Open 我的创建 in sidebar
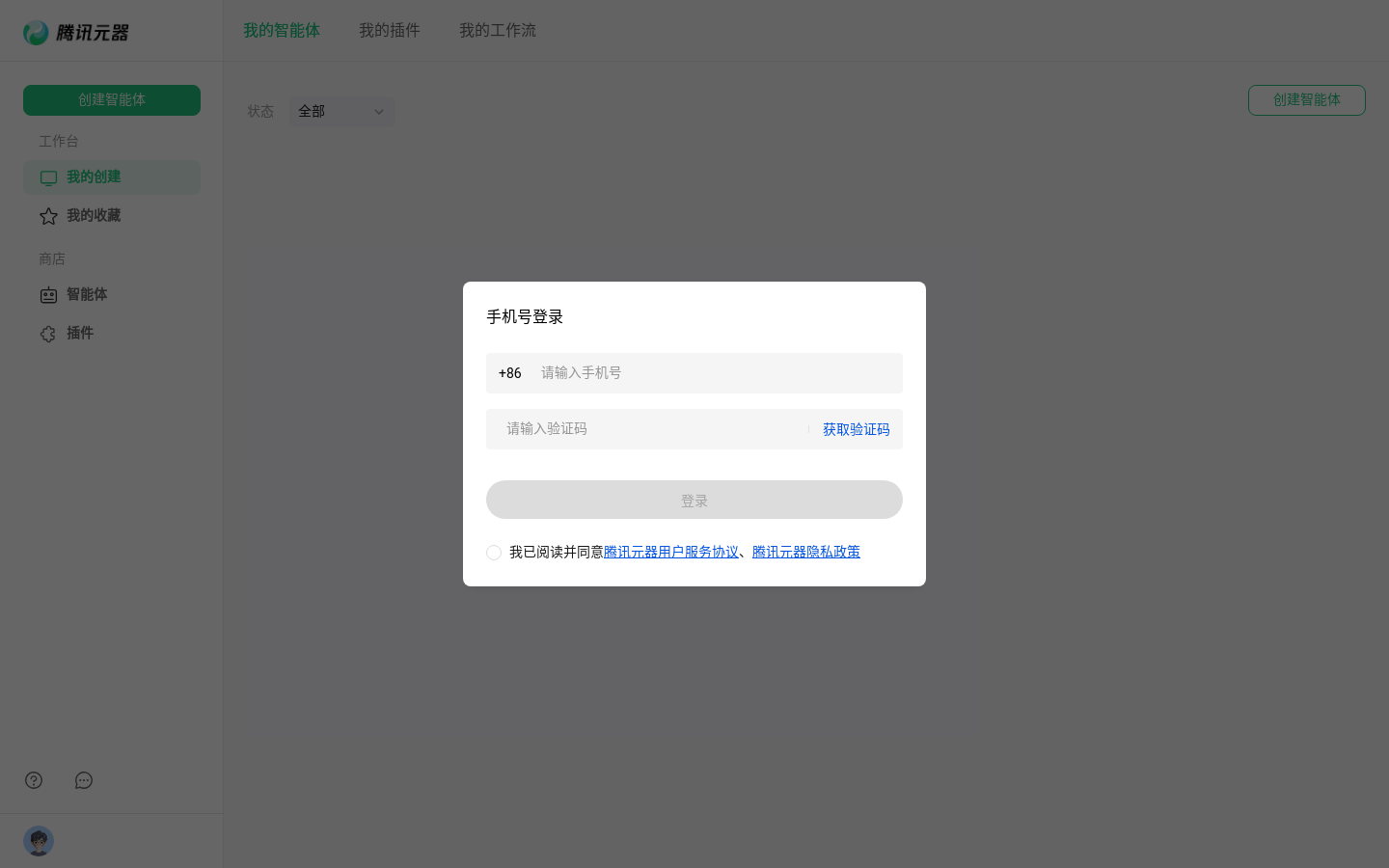Viewport: 1389px width, 868px height. 112,177
